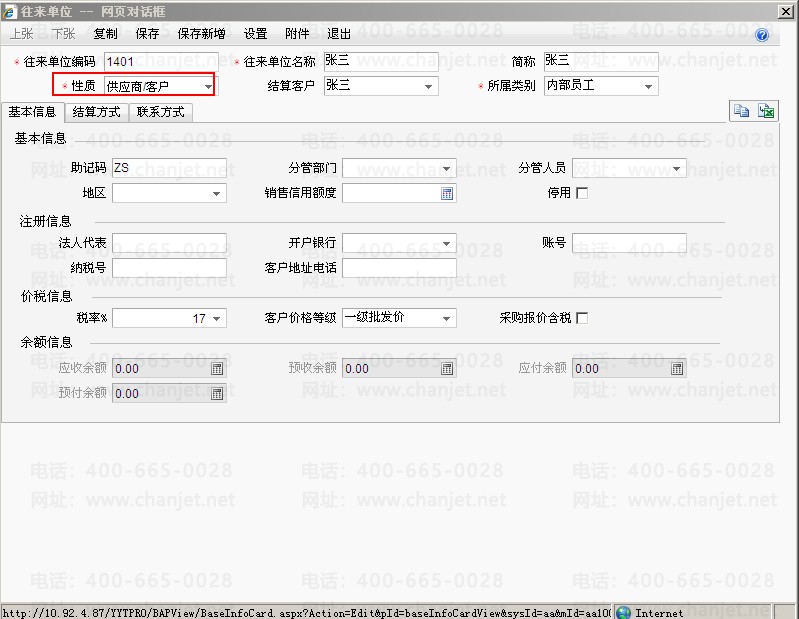Expand the 结算客户 dropdown
799x619 pixels.
(429, 87)
